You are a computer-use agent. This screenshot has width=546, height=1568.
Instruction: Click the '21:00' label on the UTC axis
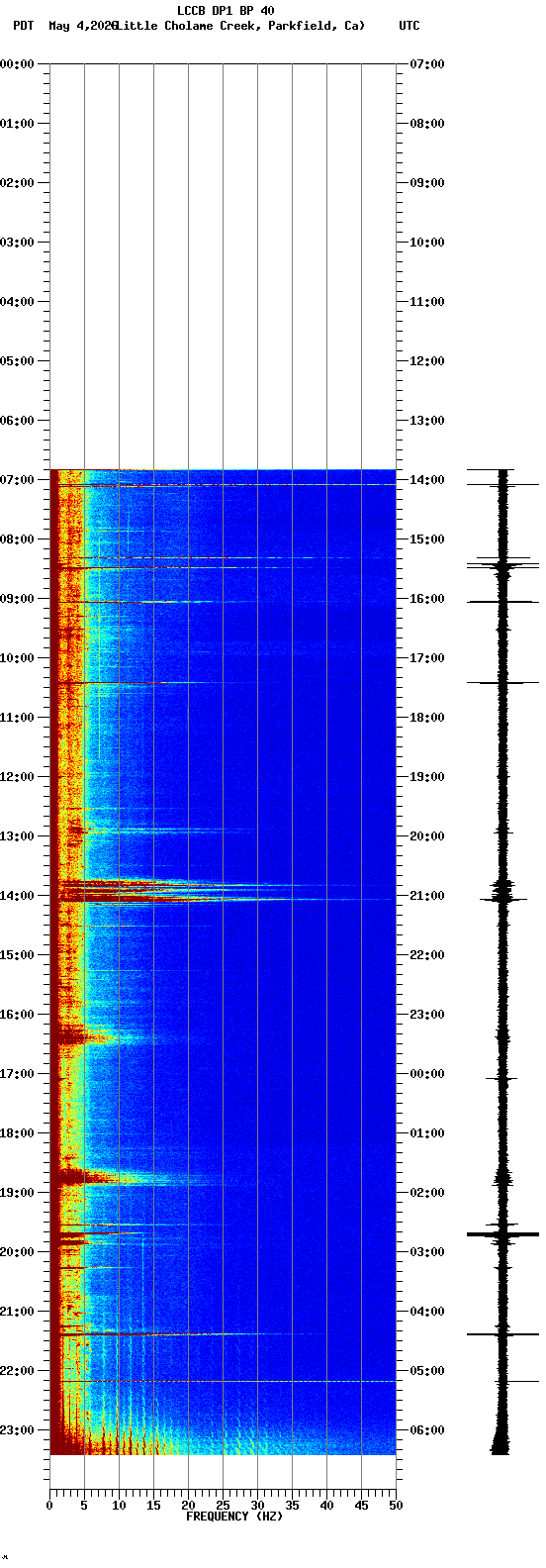pyautogui.click(x=427, y=896)
